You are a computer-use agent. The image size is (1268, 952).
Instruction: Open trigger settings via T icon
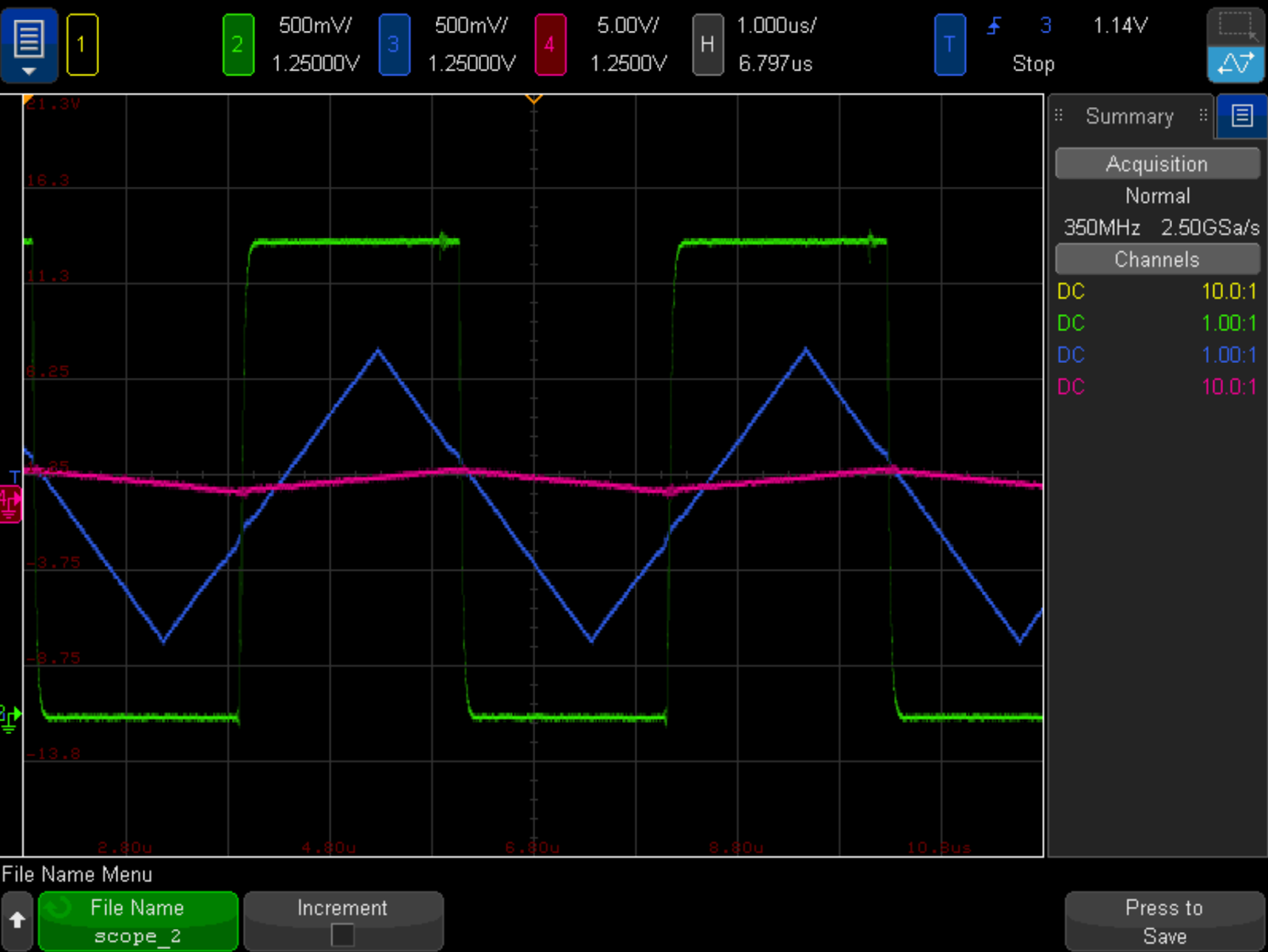(x=949, y=45)
